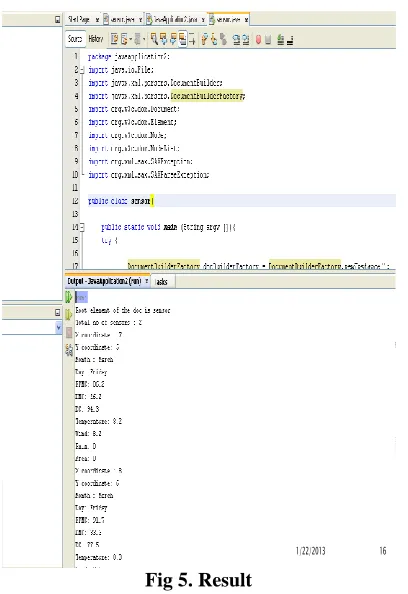This screenshot has width=408, height=594.
Task: Select the active sensor.java tab on the right
Action: coord(228,19)
